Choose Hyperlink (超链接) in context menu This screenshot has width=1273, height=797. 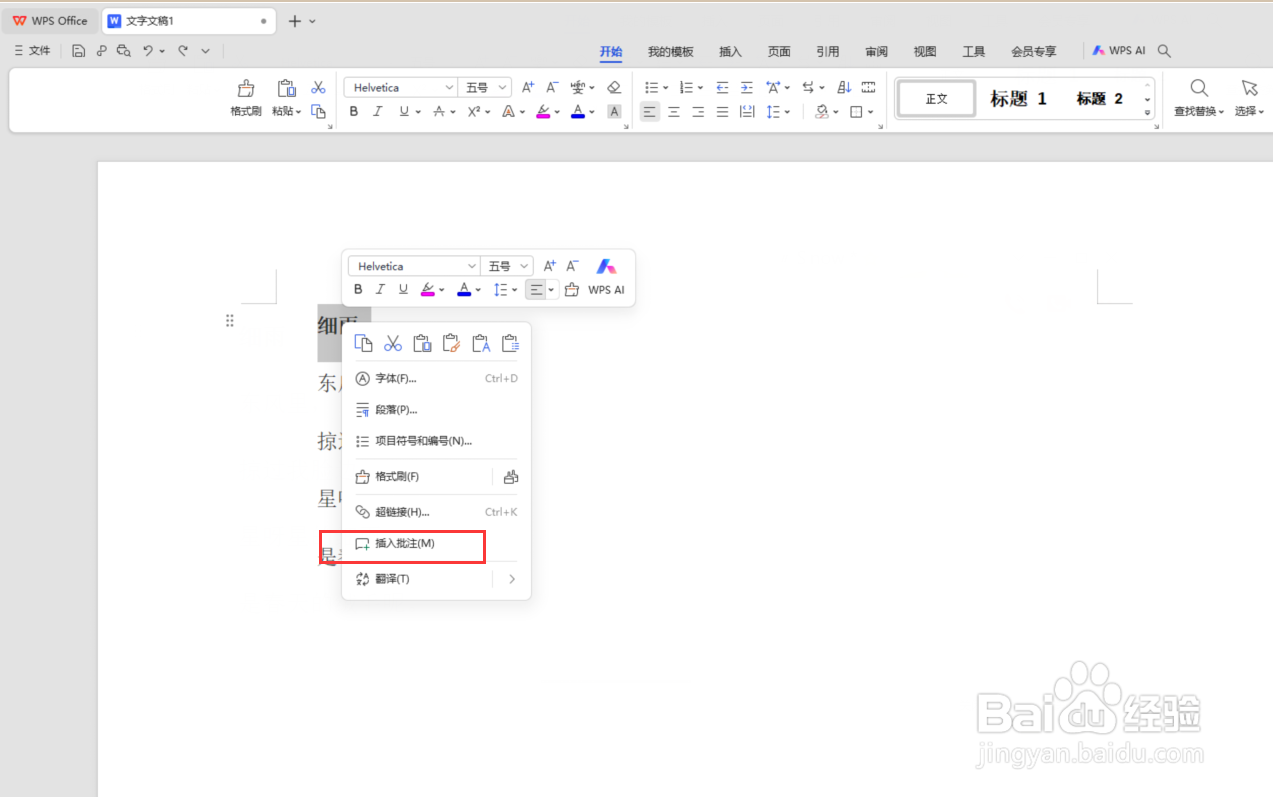436,512
